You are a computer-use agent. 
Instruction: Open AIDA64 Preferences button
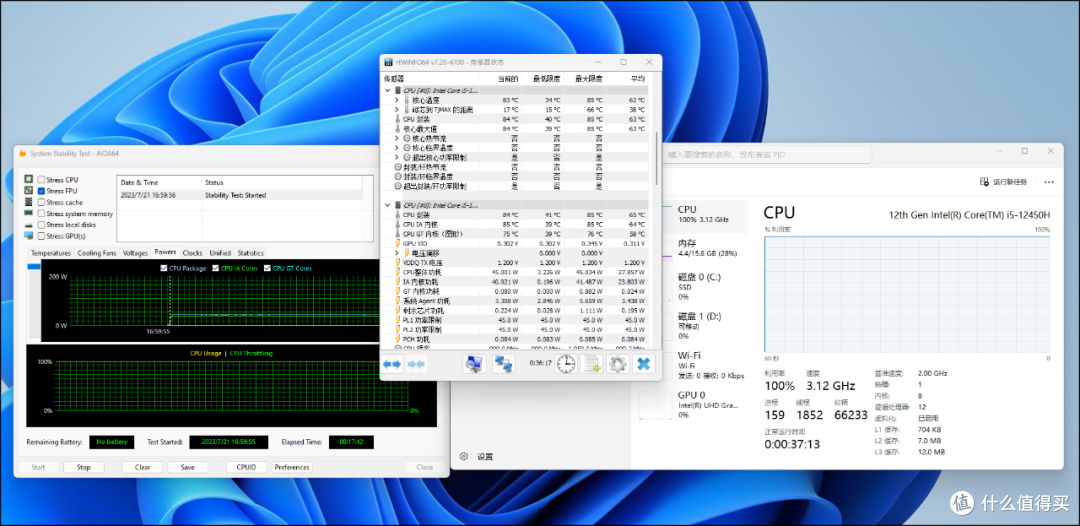291,467
